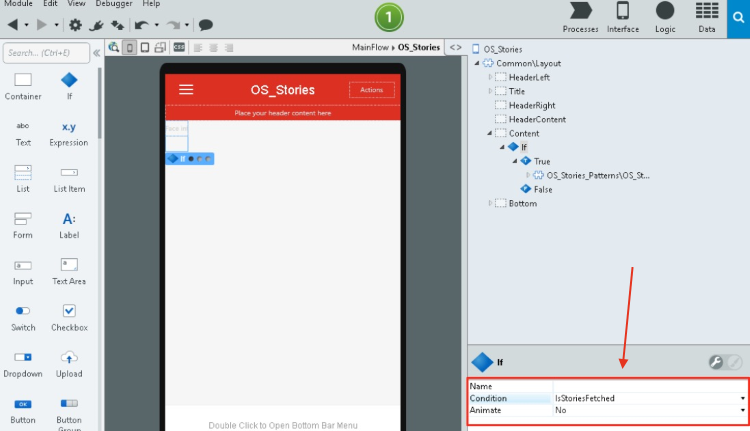Click the widget search field
This screenshot has width=750, height=431.
[x=45, y=52]
